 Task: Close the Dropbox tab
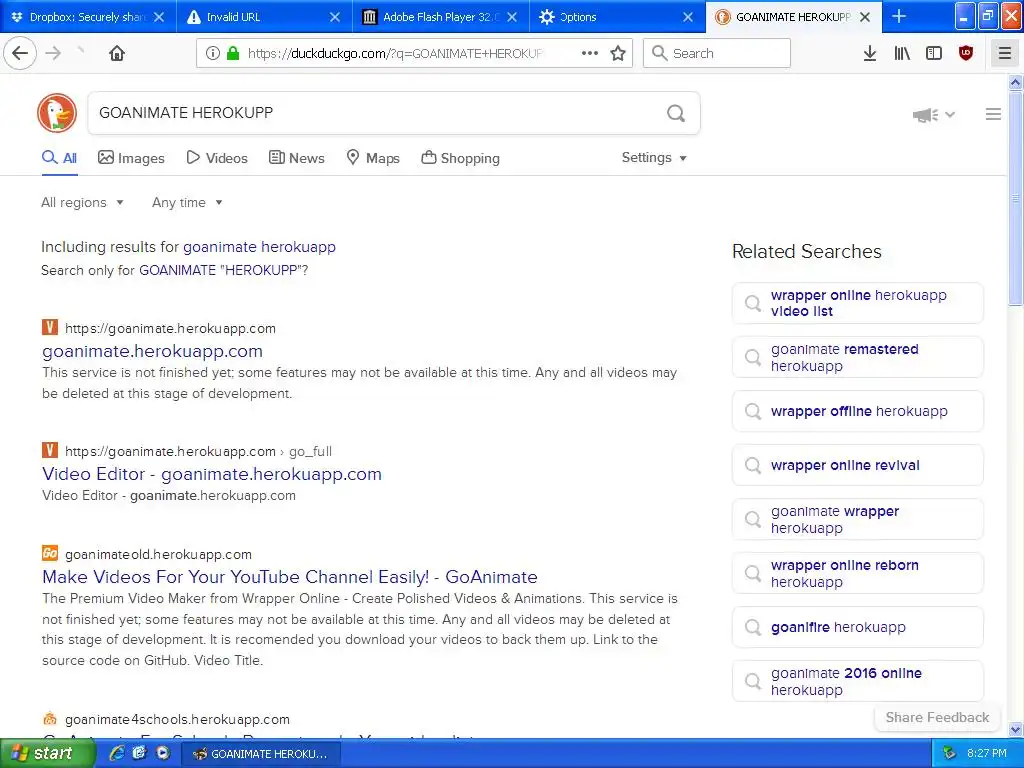coord(159,17)
